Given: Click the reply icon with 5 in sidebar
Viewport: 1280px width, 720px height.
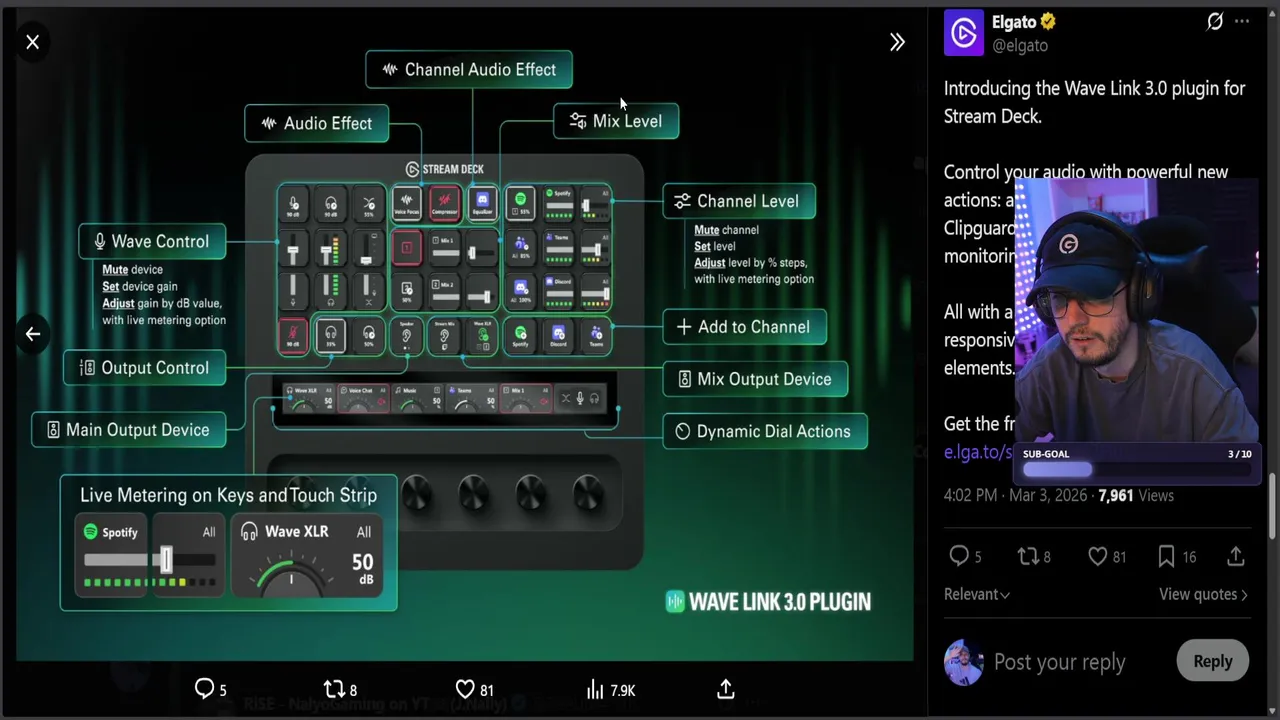Looking at the screenshot, I should [965, 556].
